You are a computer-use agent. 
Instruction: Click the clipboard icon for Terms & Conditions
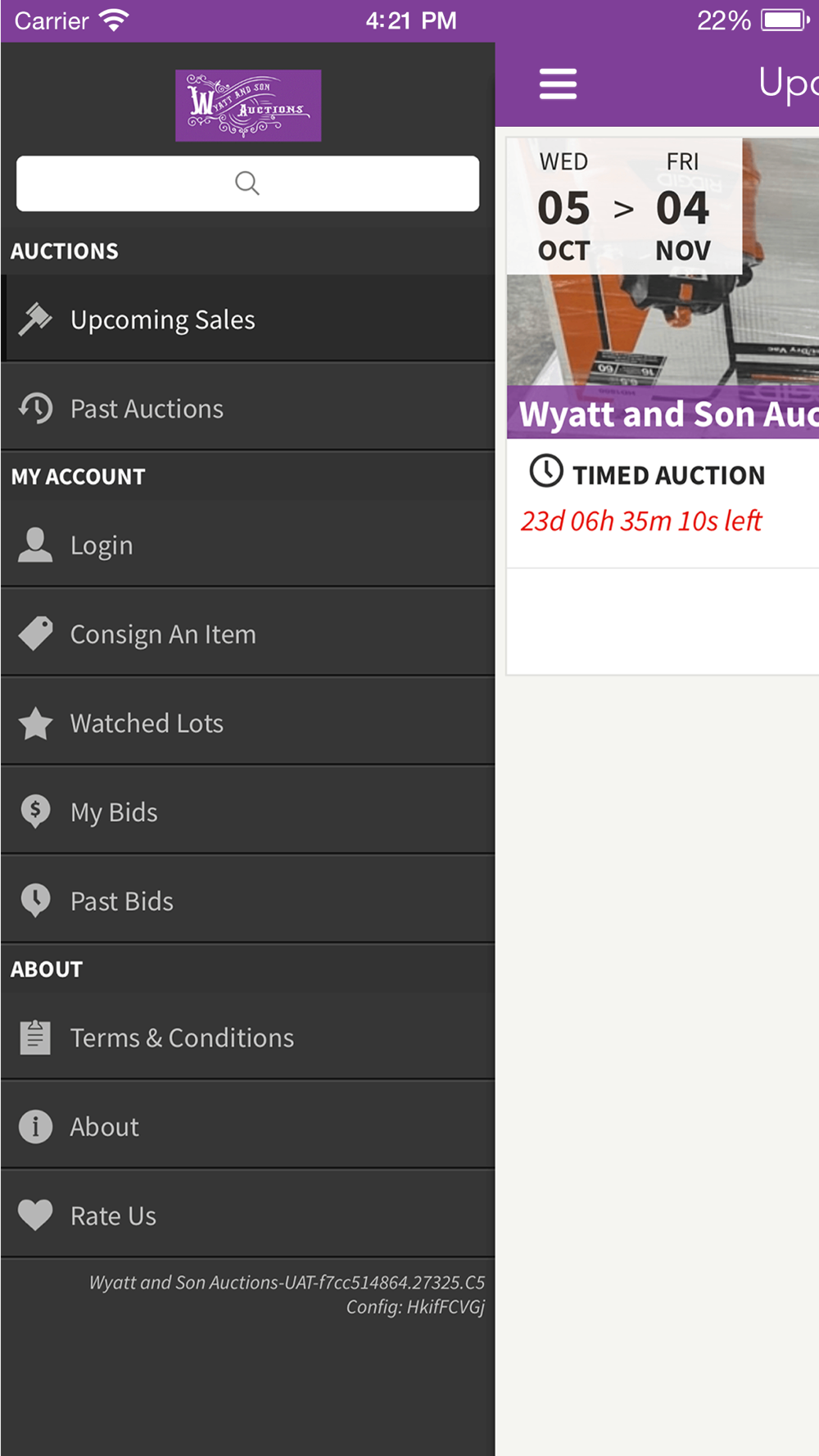point(35,1038)
